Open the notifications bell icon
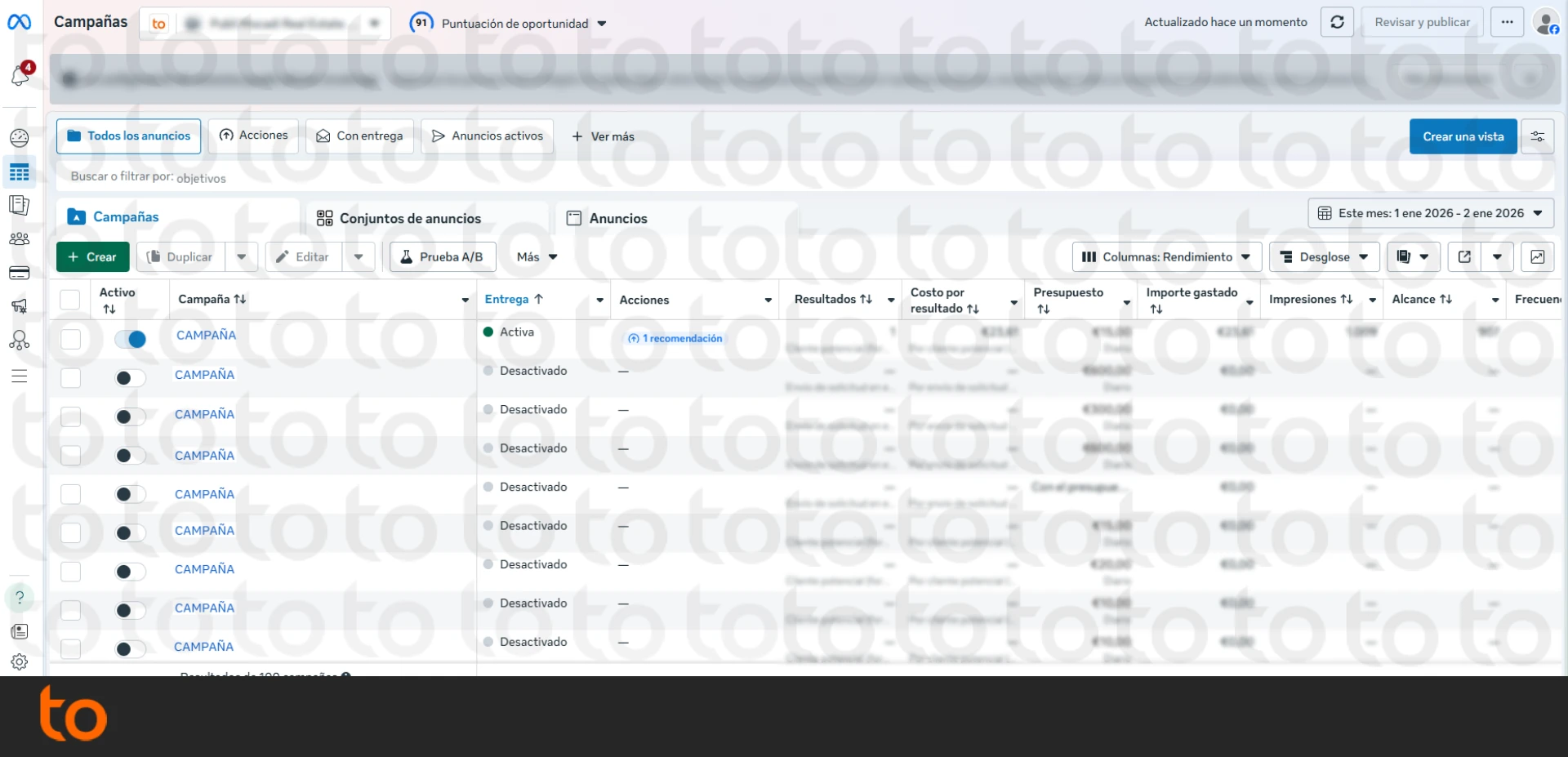1568x757 pixels. (20, 76)
